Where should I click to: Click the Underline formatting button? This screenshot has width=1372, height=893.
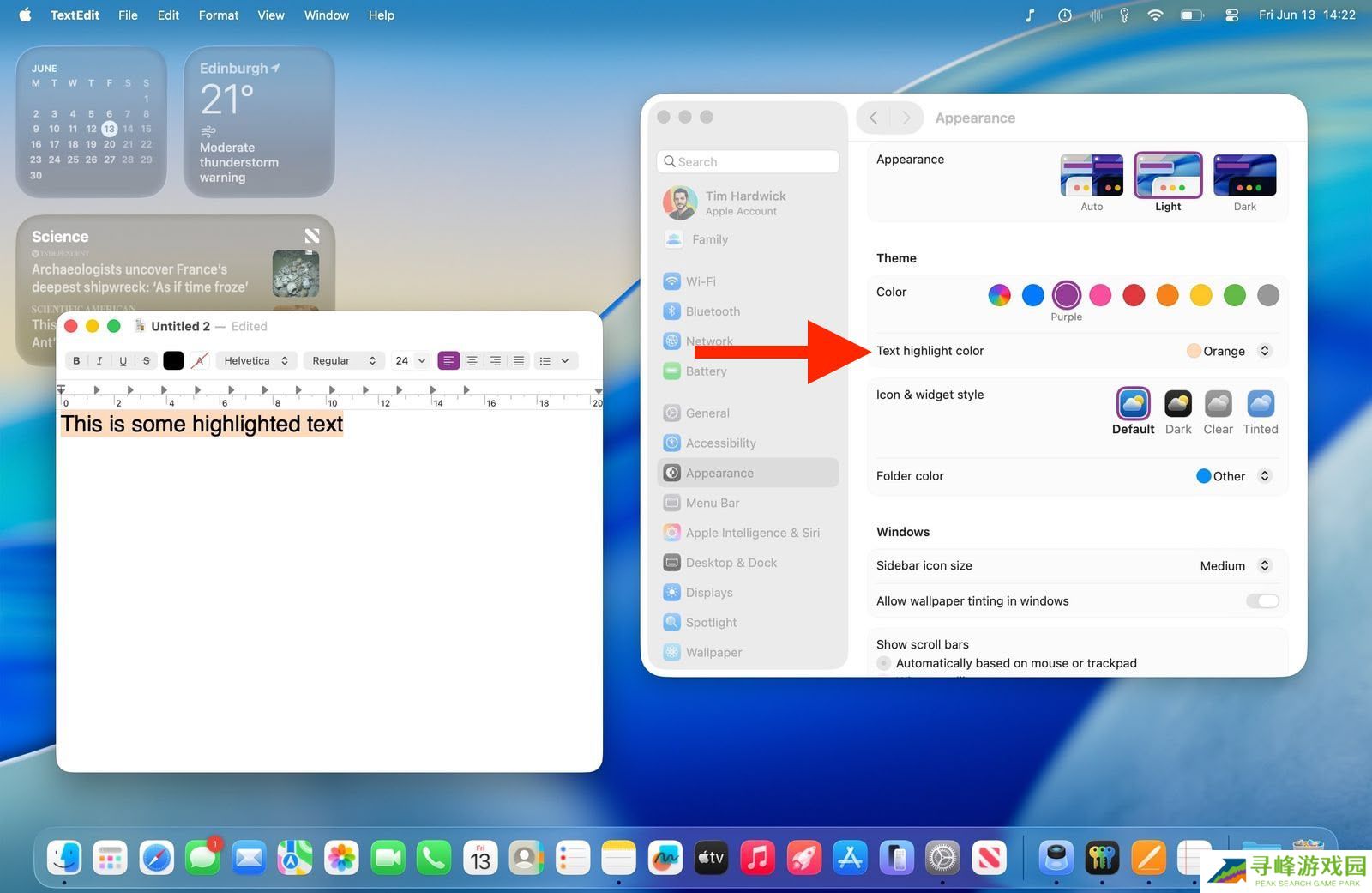click(x=123, y=361)
